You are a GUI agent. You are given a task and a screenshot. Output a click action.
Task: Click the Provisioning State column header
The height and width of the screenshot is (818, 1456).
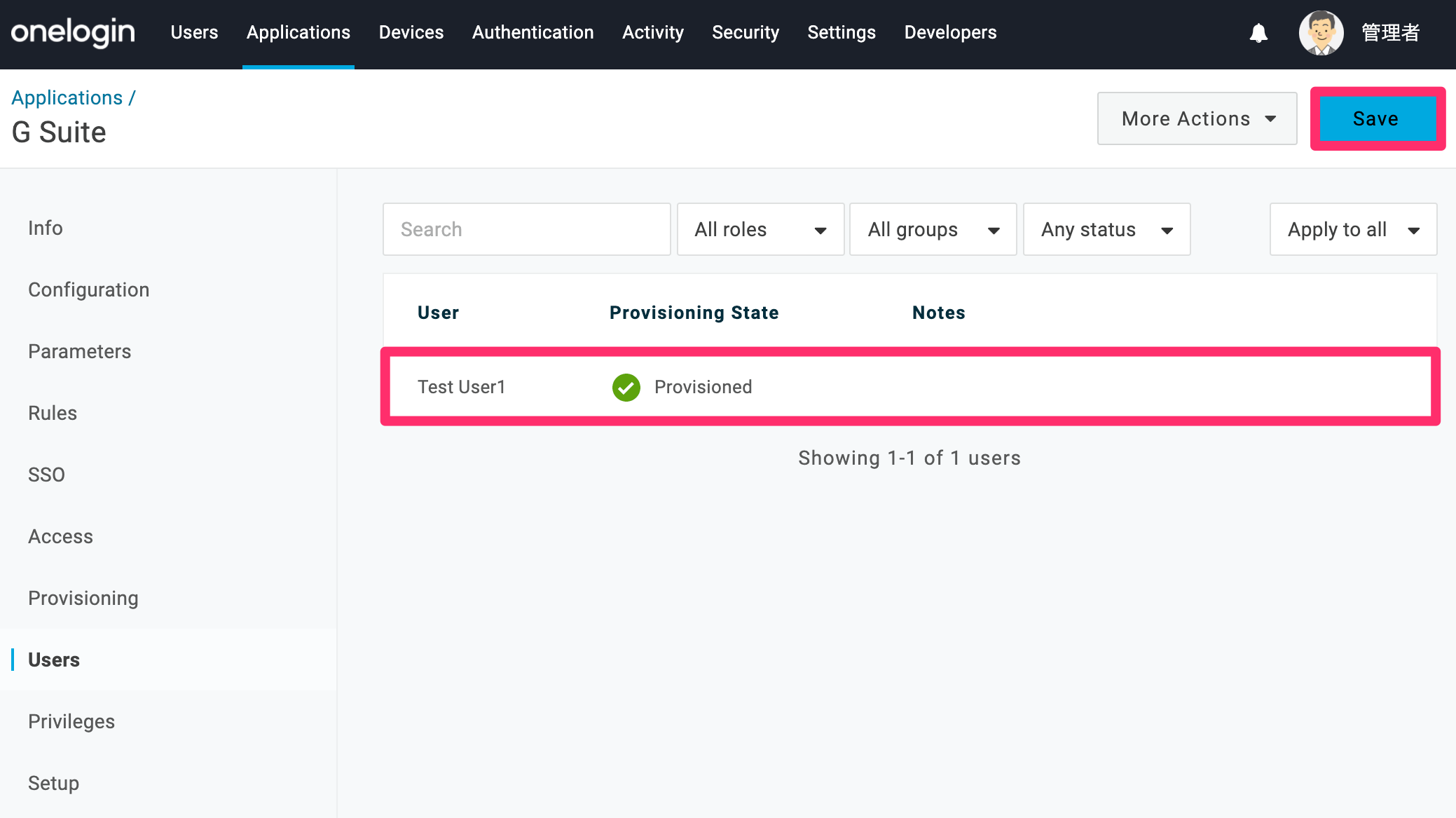(694, 313)
